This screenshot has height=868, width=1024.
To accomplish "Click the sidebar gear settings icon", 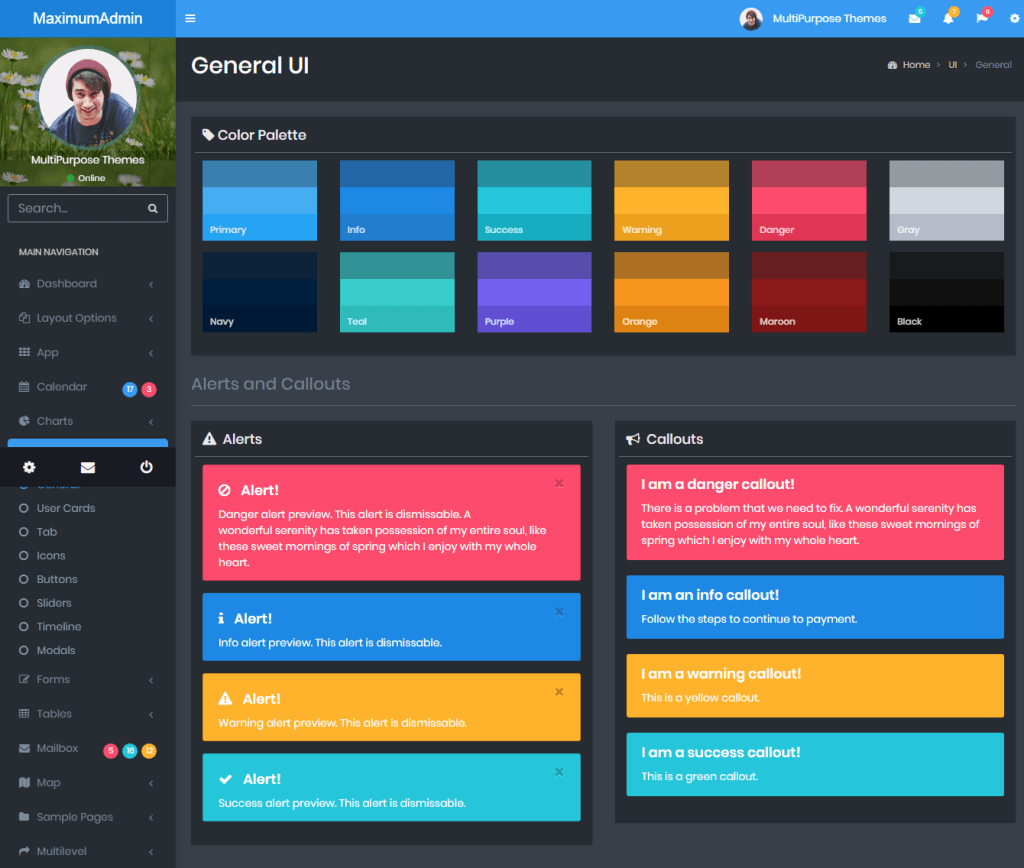I will (29, 467).
